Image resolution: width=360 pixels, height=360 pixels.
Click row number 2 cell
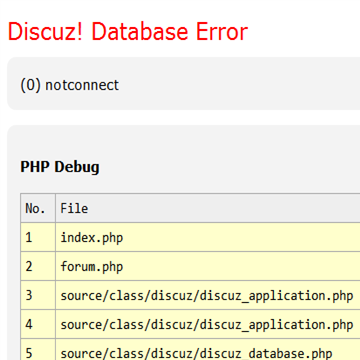coord(38,266)
